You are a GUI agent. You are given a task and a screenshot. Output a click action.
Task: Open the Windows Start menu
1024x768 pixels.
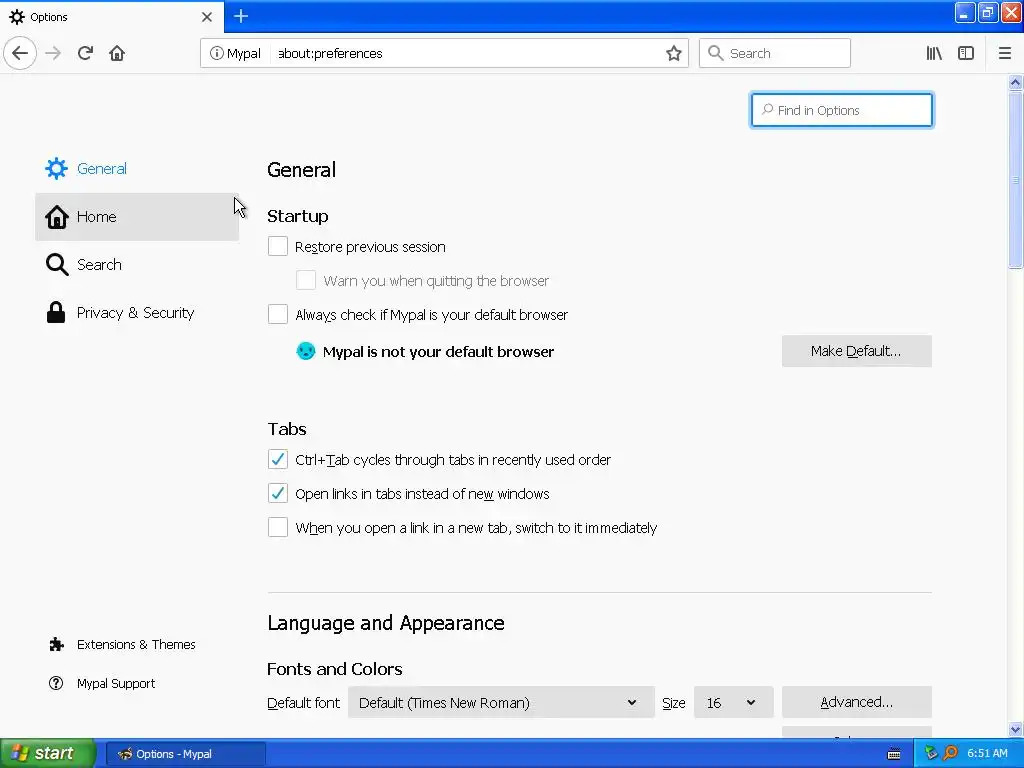point(48,753)
